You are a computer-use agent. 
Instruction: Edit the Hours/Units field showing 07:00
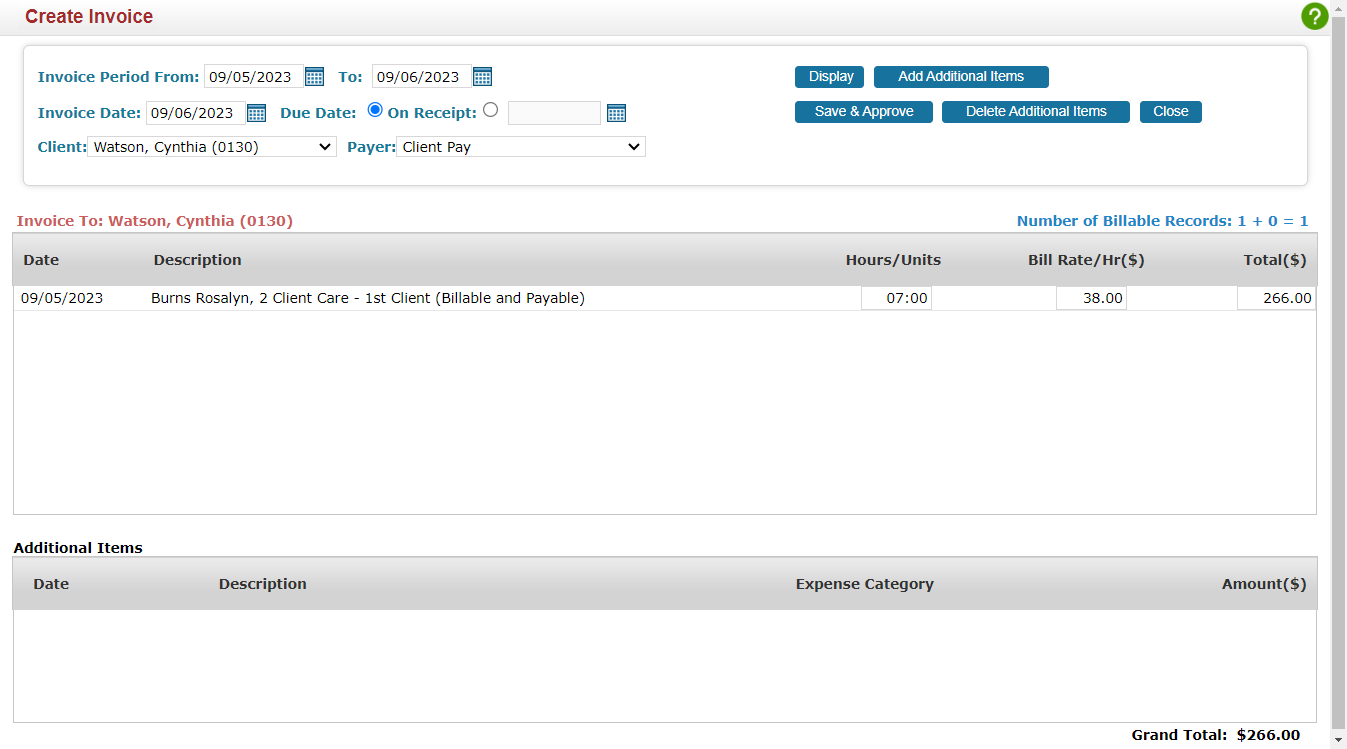896,297
